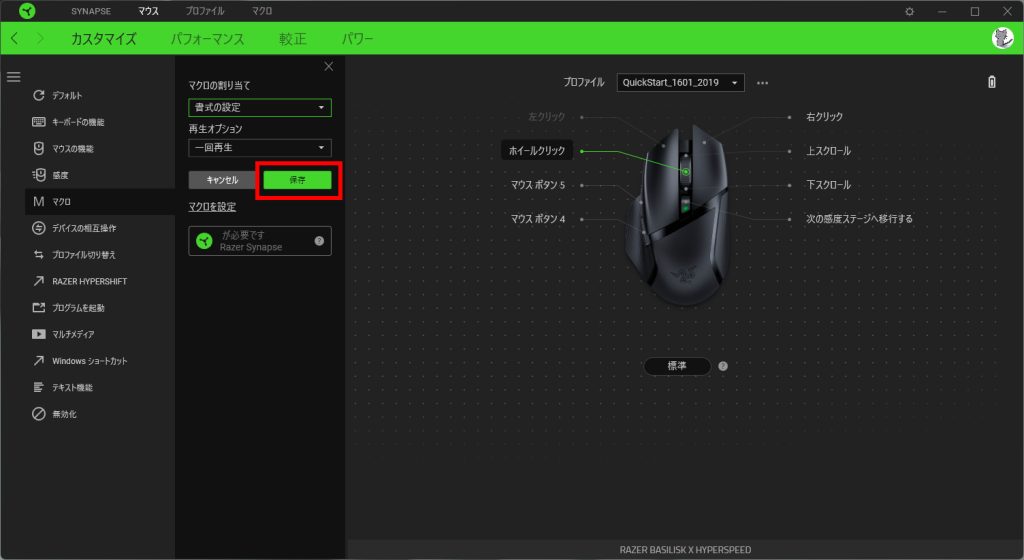Select the プログラムを起動 launch icon
This screenshot has height=560, width=1024.
[39, 307]
